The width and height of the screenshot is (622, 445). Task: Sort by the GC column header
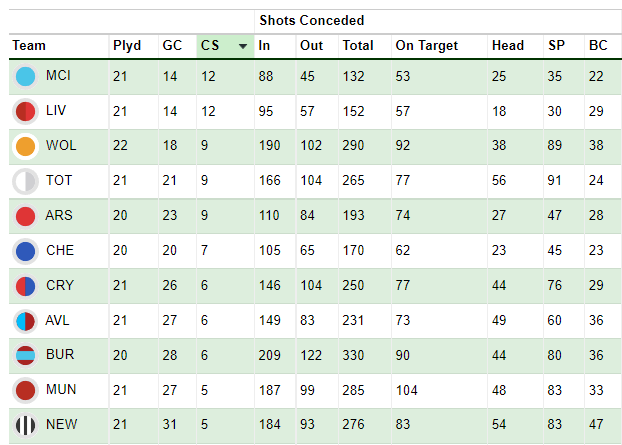(172, 45)
